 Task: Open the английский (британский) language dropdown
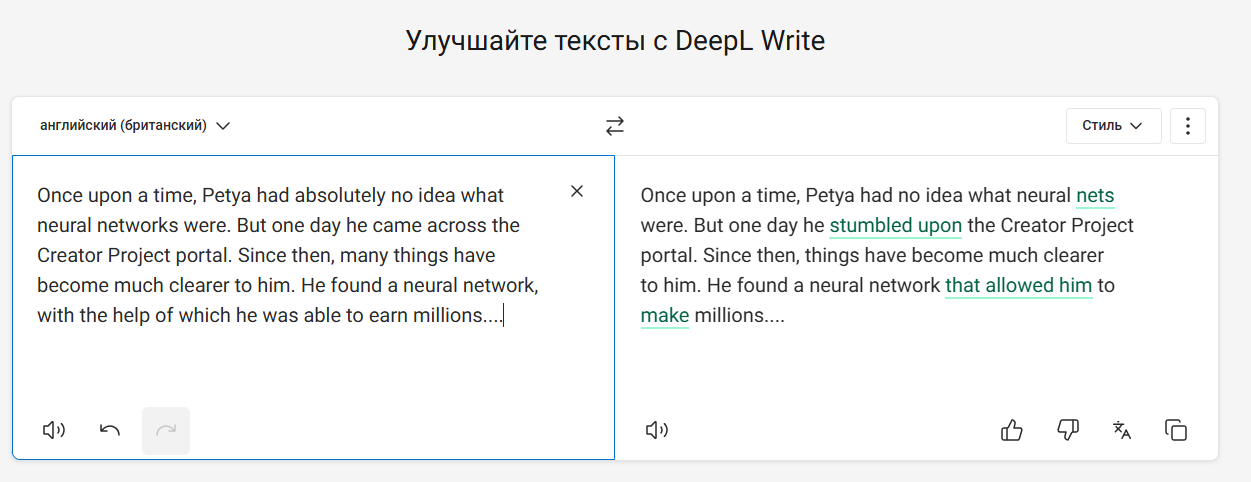tap(135, 126)
